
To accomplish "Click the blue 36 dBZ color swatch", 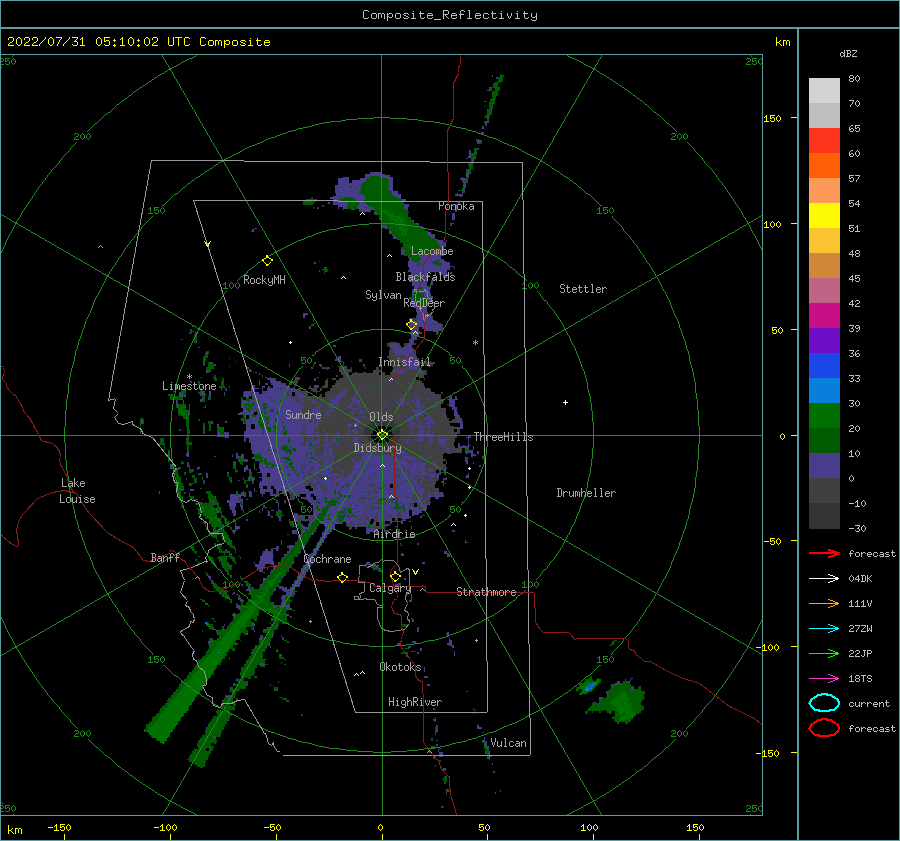I will 824,366.
